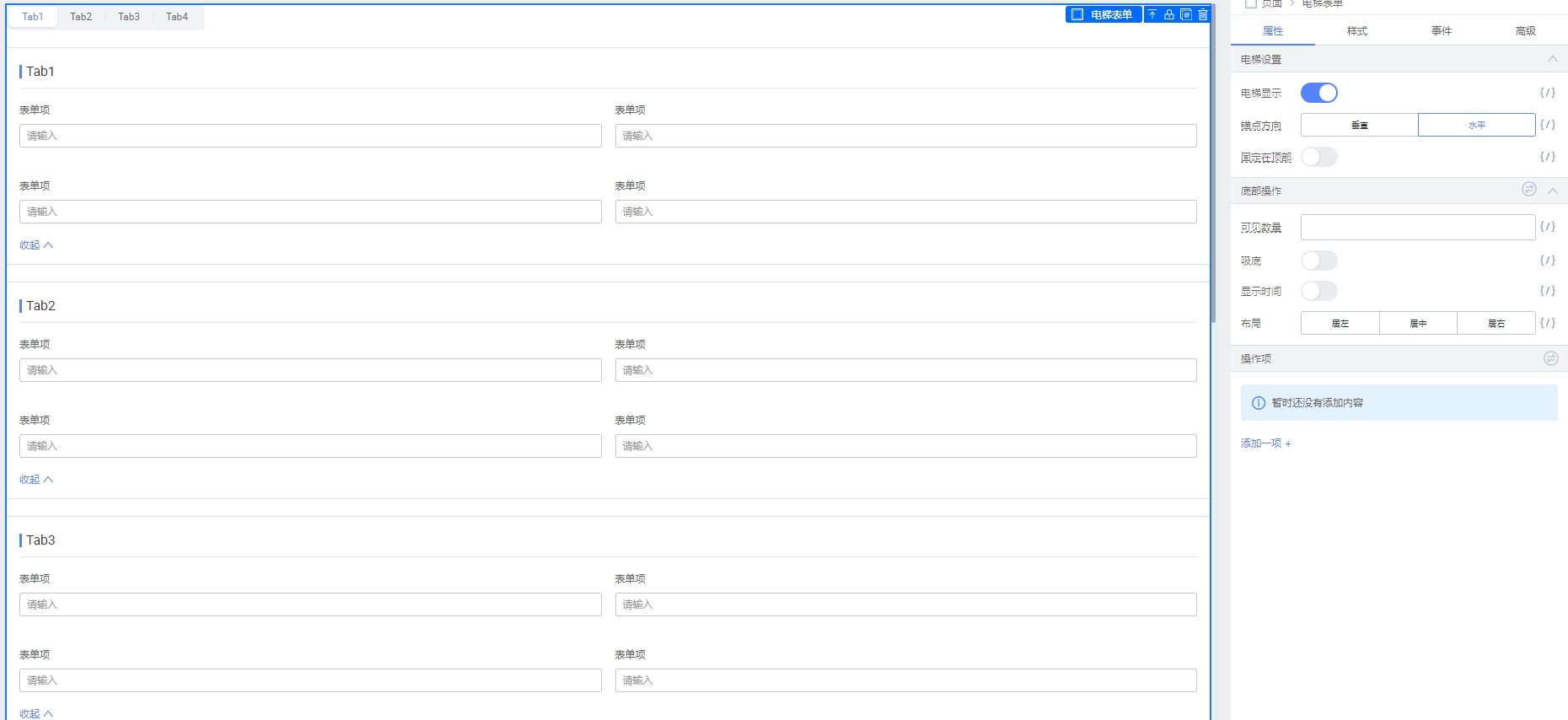Screen dimensions: 1568x720
Task: Toggle the 电梯显示 switch off
Action: [1319, 93]
